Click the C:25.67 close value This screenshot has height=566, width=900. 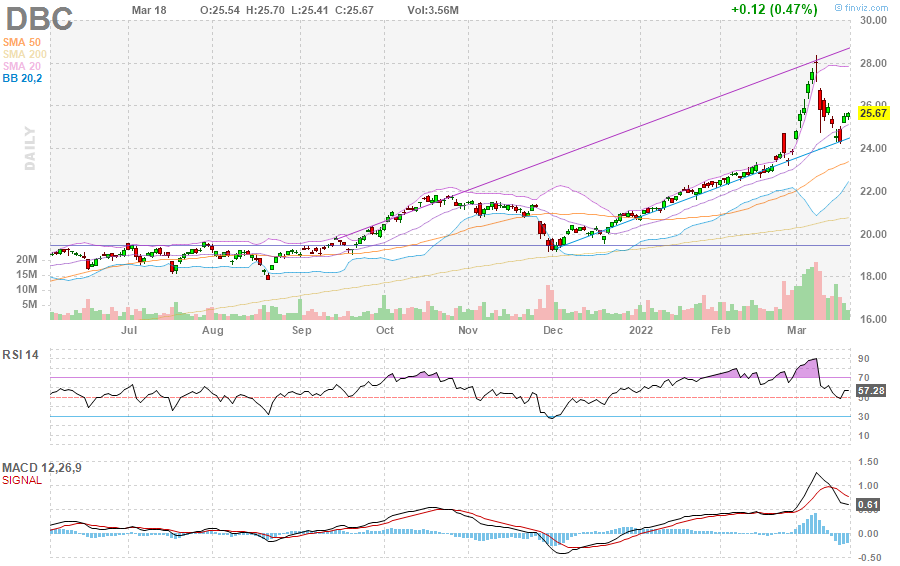click(x=353, y=10)
